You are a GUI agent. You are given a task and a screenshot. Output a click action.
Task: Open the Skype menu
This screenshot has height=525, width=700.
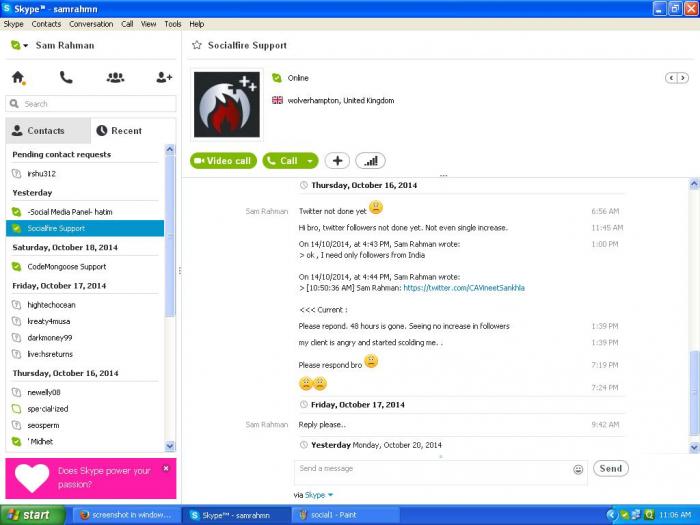click(13, 24)
